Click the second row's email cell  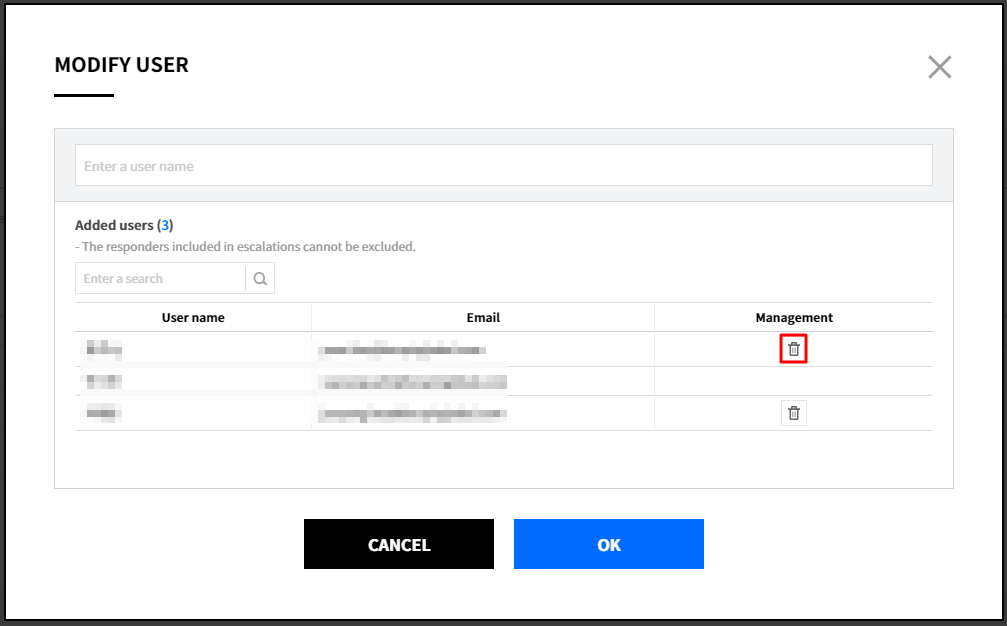coord(412,381)
